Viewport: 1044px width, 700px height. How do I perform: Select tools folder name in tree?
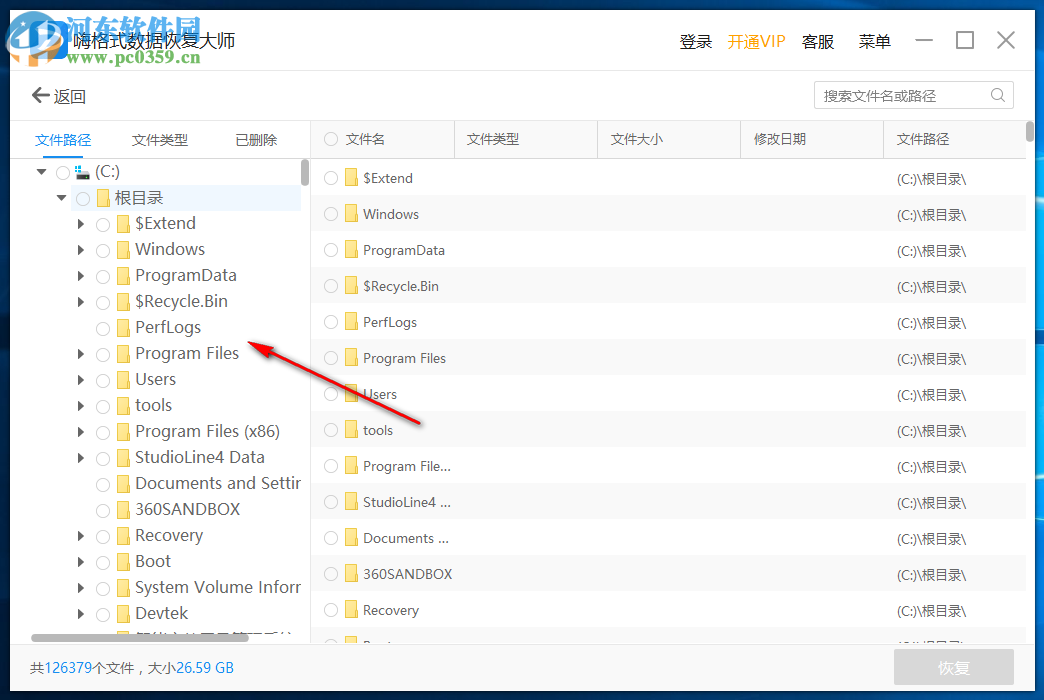[x=153, y=406]
